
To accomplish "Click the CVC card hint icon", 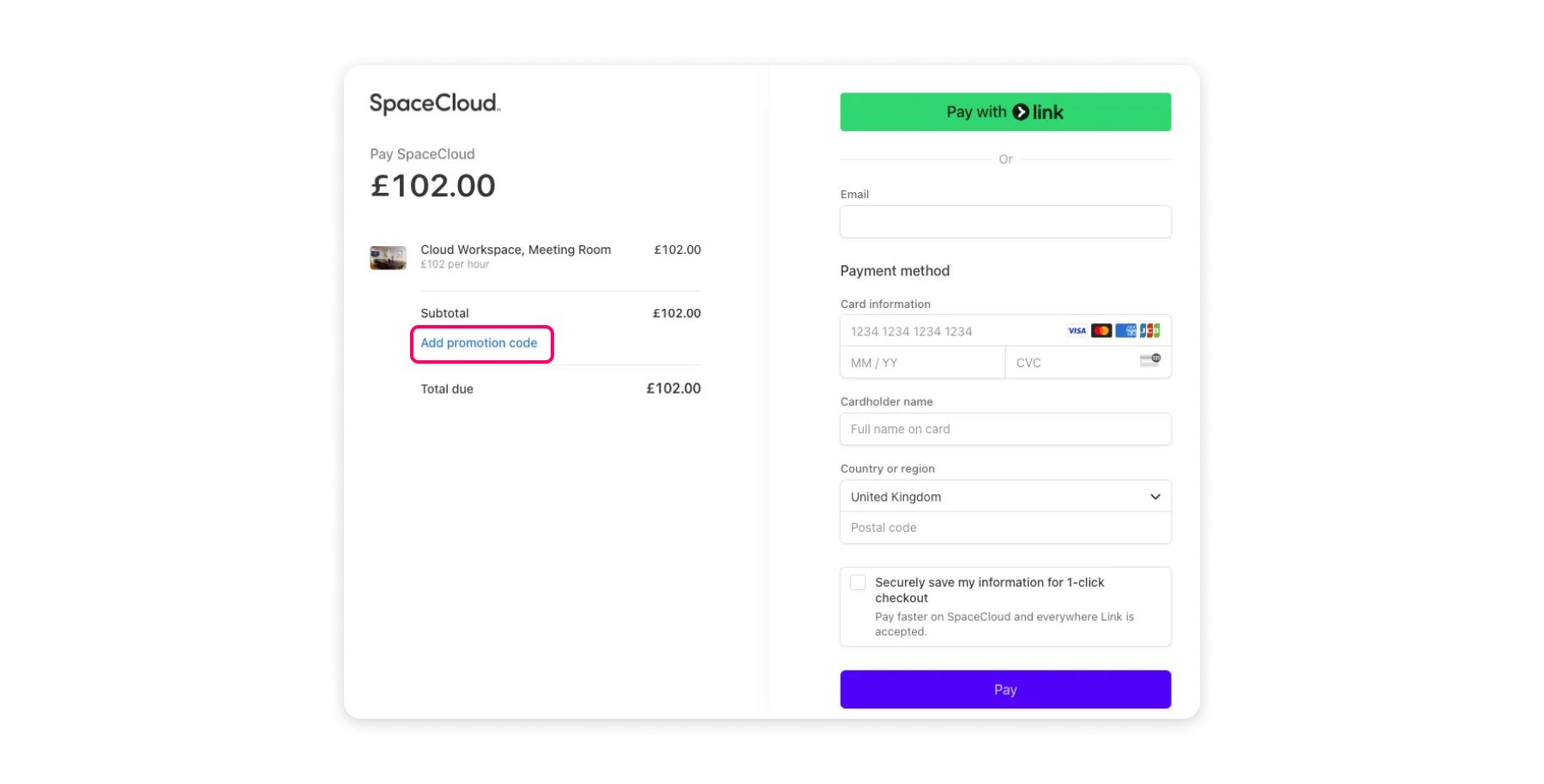I will coord(1150,360).
